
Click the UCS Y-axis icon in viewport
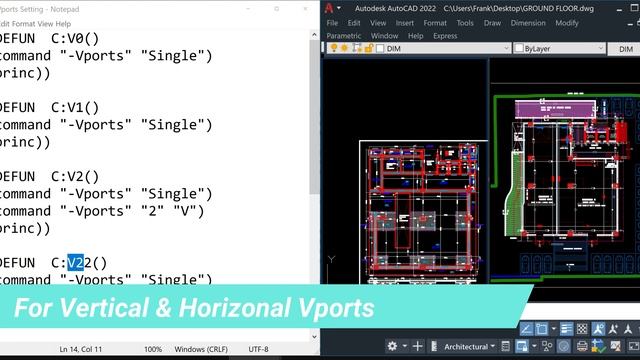[331, 260]
